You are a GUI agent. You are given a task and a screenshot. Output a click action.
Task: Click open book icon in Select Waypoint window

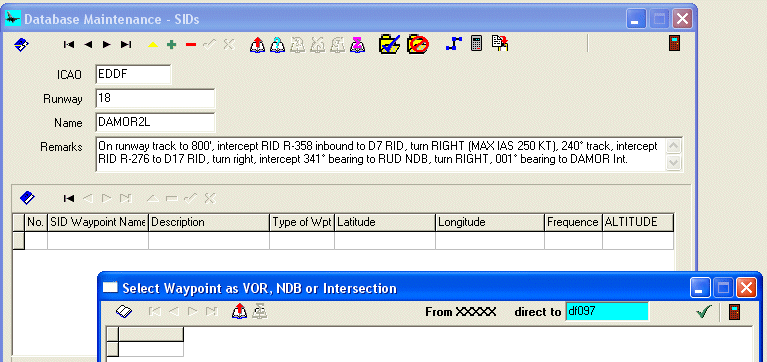tap(124, 312)
